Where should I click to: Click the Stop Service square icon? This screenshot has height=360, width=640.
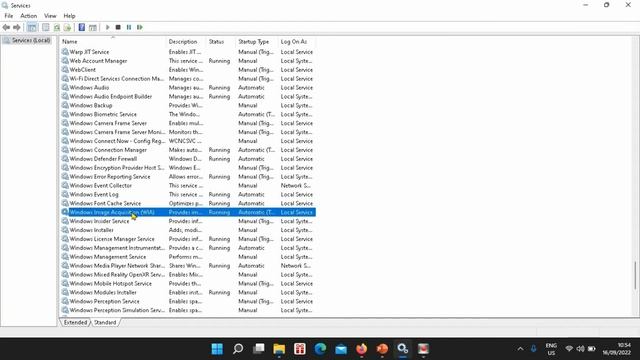[118, 27]
